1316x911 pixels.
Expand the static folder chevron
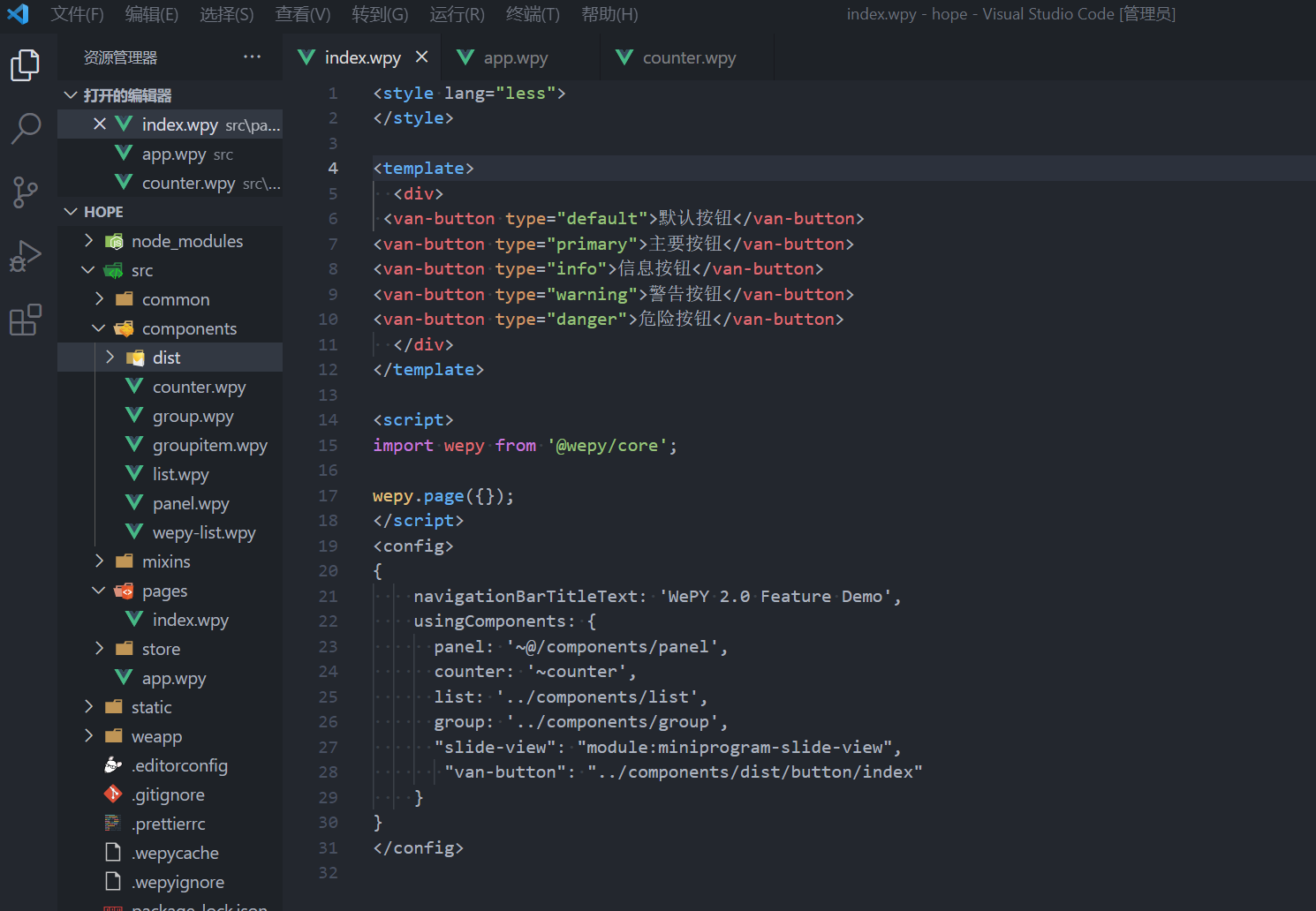[x=88, y=707]
